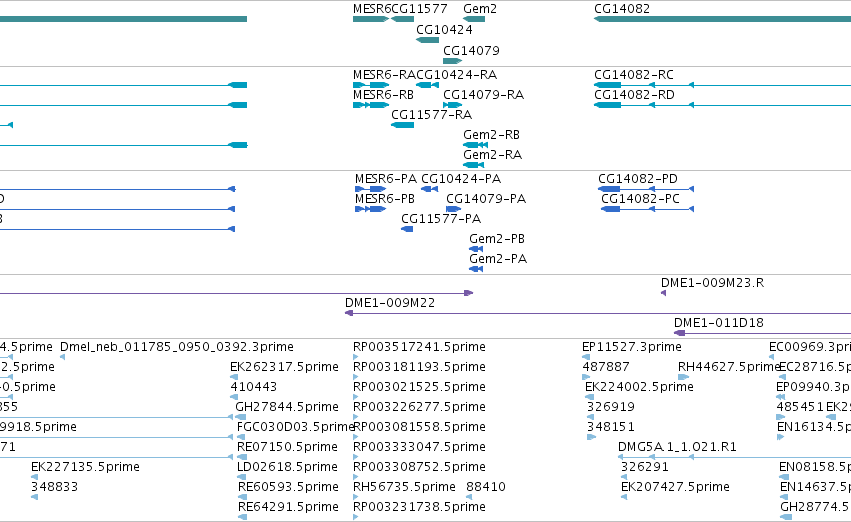Screen dimensions: 851x522
Task: Select protein CG14082-PC label
Action: [x=640, y=199]
